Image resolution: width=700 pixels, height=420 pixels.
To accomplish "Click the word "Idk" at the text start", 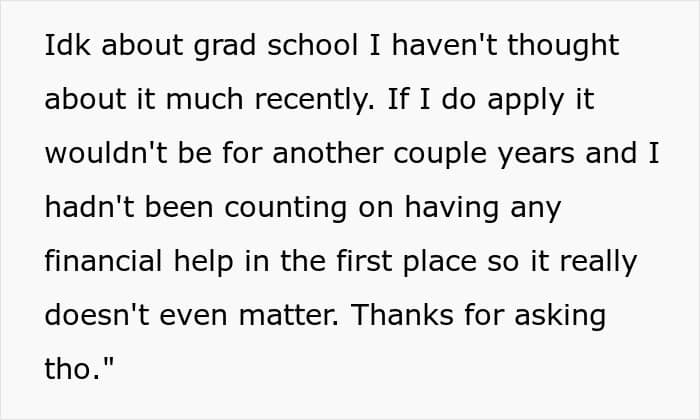I will pyautogui.click(x=67, y=45).
